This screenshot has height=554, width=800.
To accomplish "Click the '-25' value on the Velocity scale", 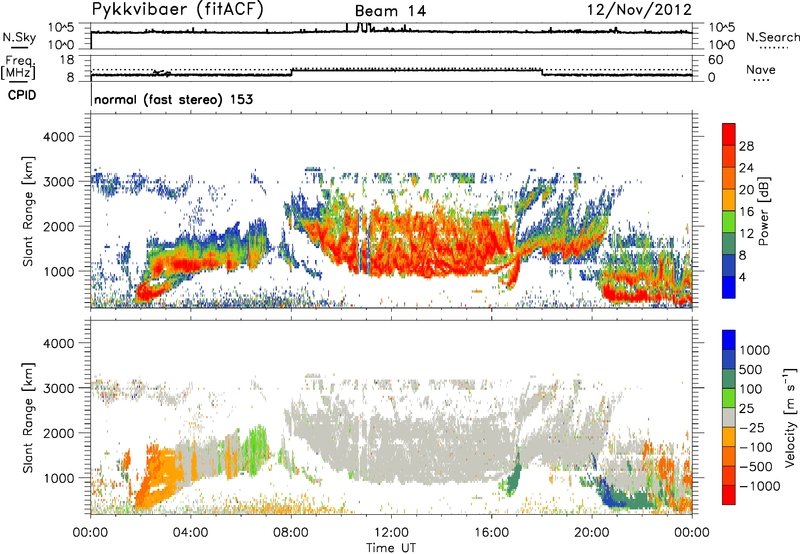I will pyautogui.click(x=752, y=427).
